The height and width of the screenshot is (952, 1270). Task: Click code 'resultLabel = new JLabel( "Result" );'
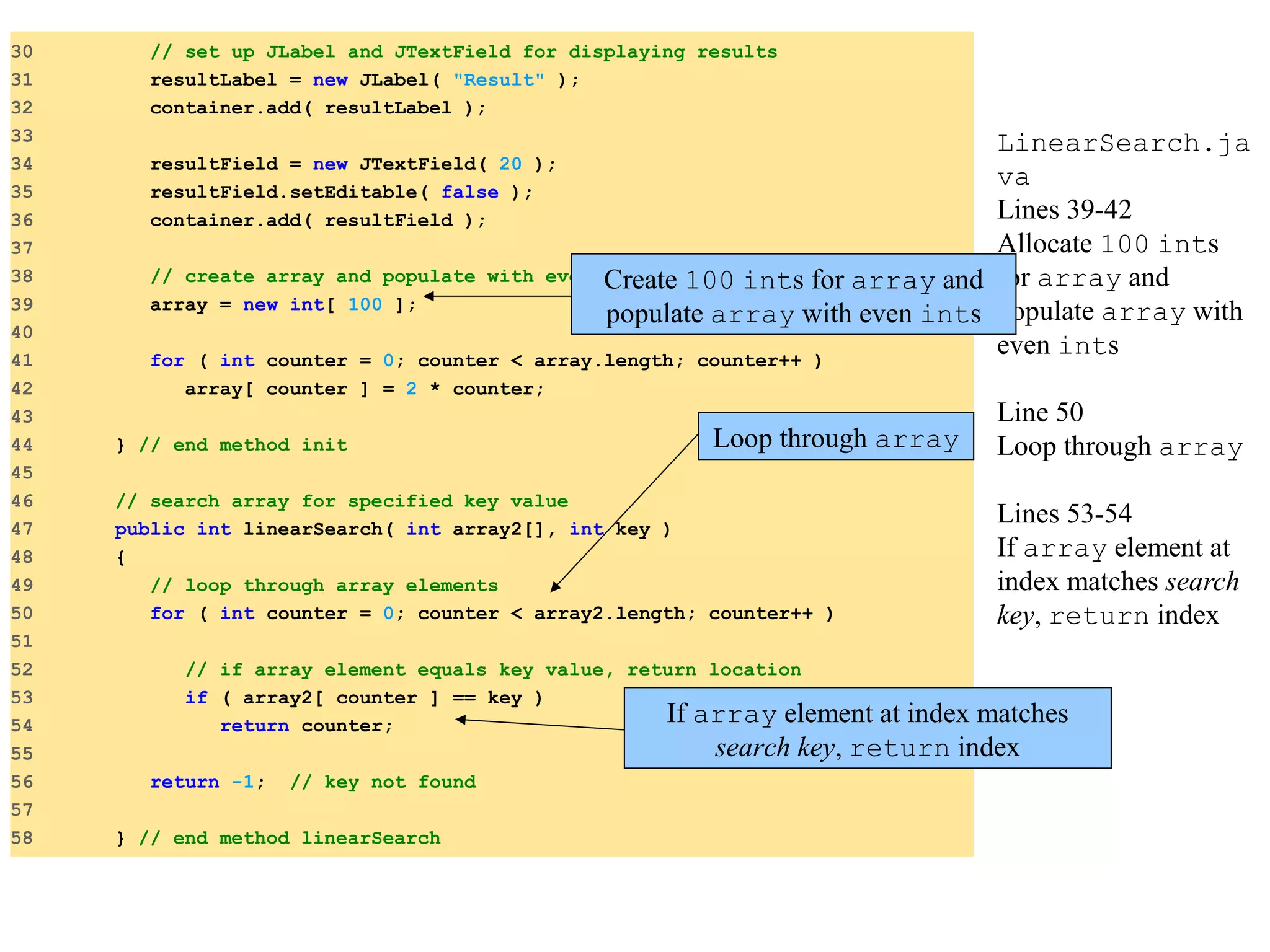(365, 80)
